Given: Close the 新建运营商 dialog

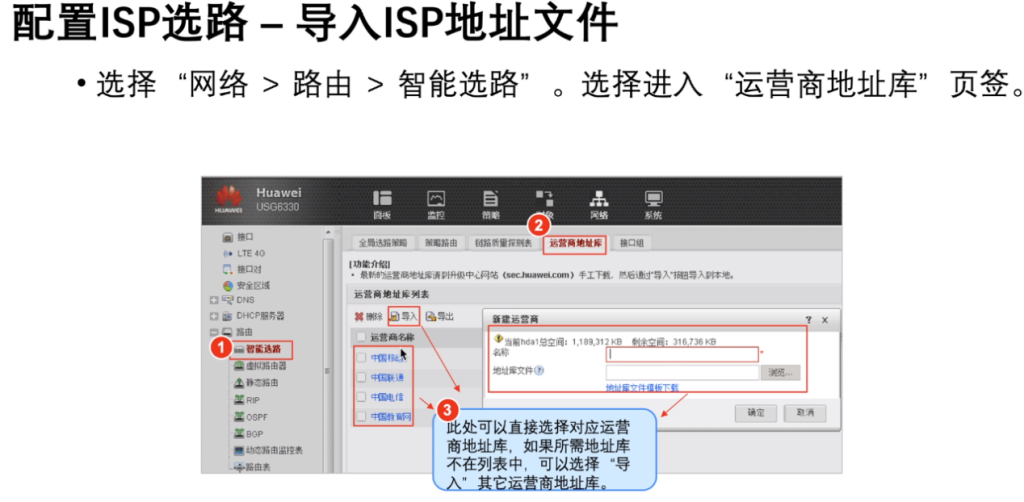Looking at the screenshot, I should click(825, 319).
